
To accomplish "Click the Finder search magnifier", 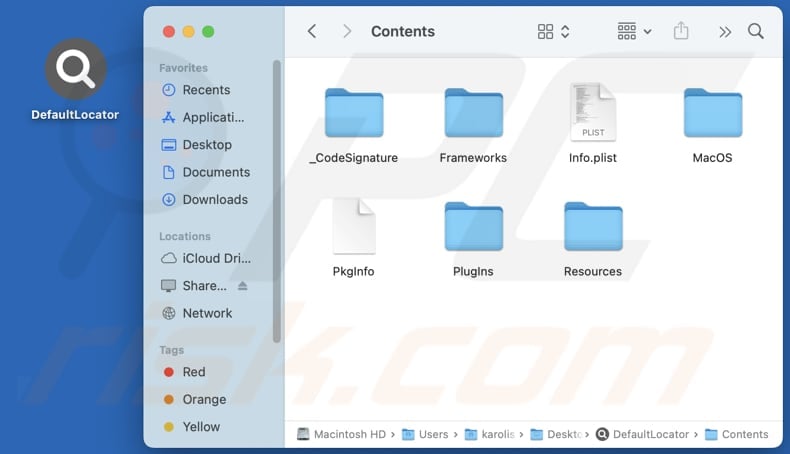I will pyautogui.click(x=755, y=31).
